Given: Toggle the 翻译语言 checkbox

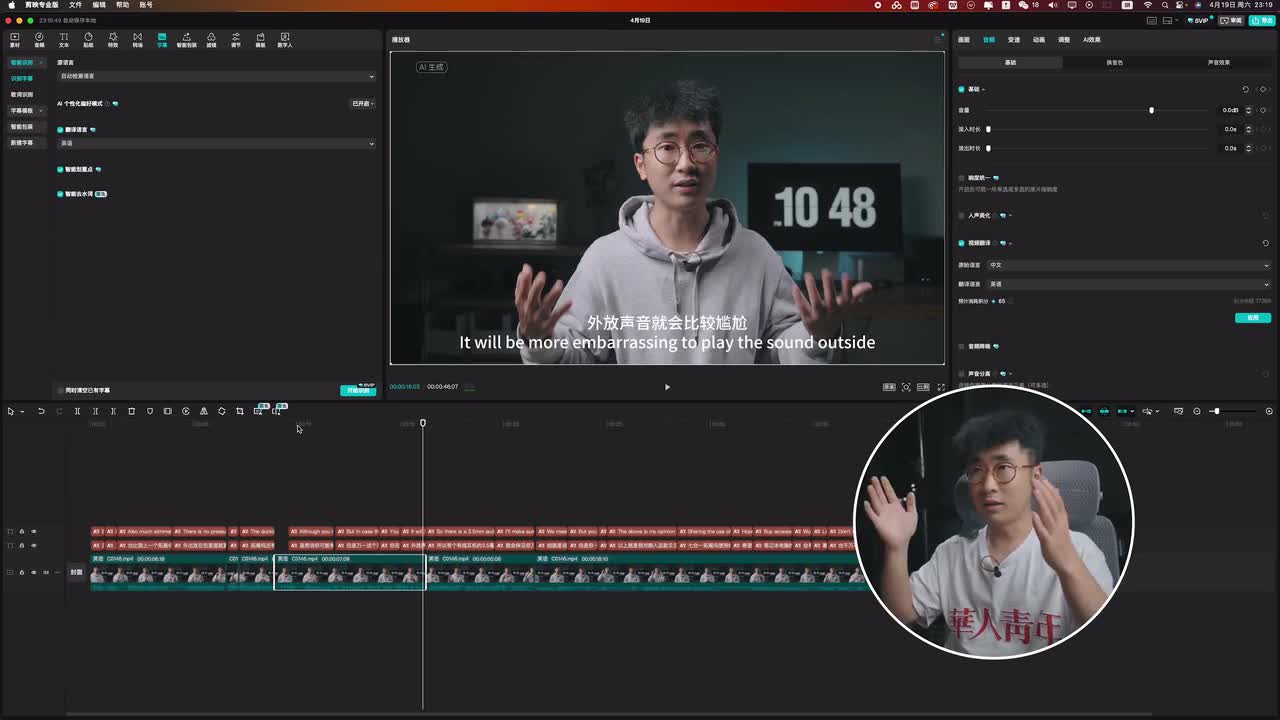Looking at the screenshot, I should pyautogui.click(x=61, y=130).
